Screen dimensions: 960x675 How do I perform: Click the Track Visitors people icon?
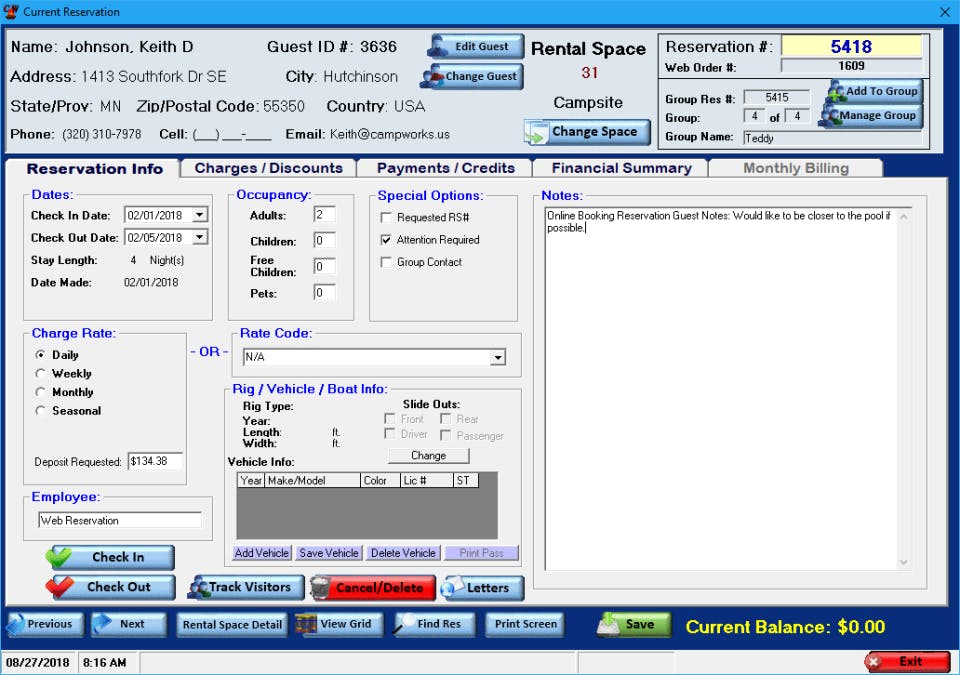point(198,587)
